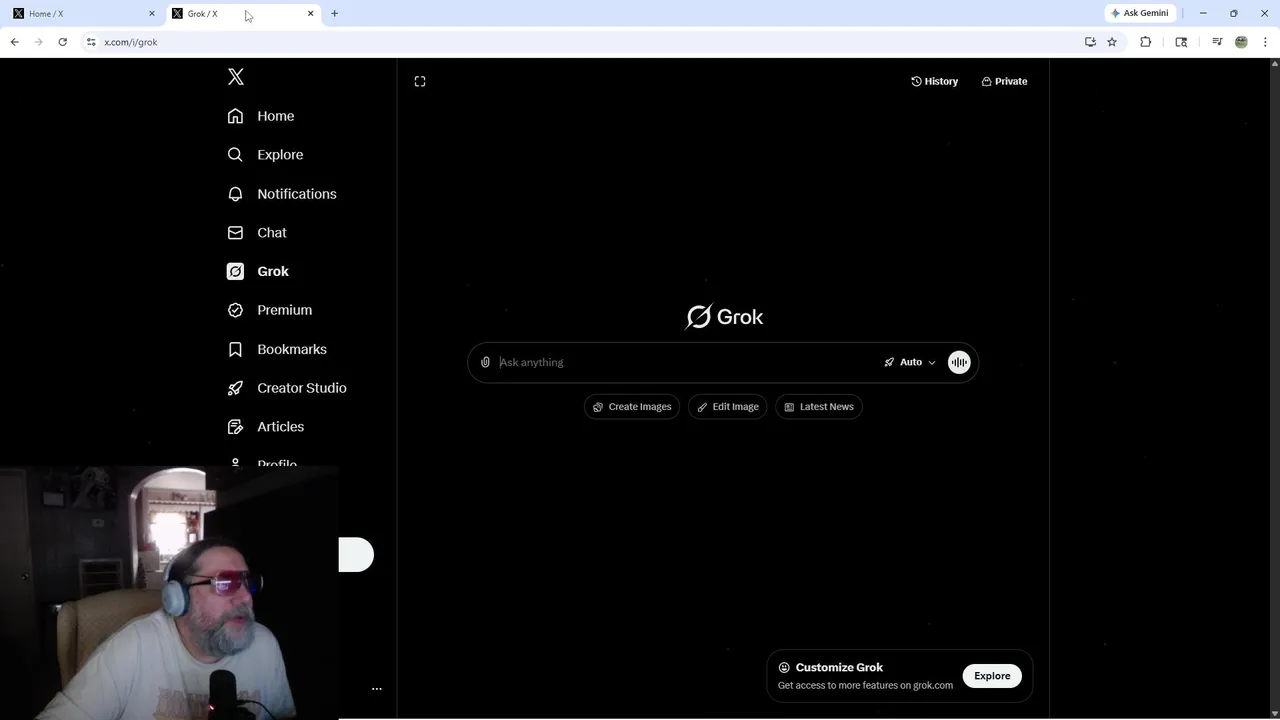This screenshot has width=1280, height=720.
Task: Bookmark this page with star icon
Action: [x=1112, y=42]
